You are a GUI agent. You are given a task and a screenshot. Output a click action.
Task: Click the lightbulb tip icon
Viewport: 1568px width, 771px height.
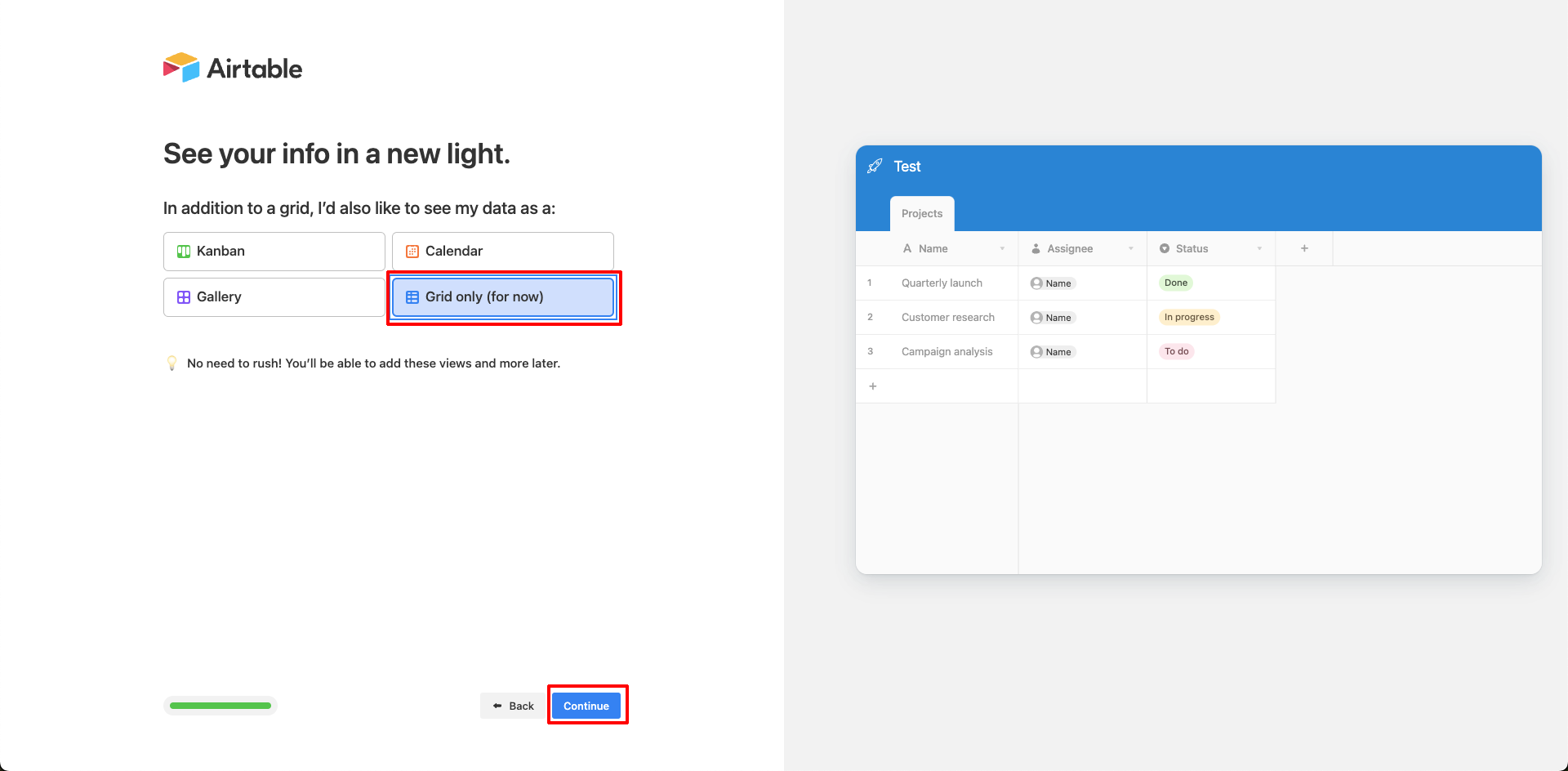(171, 363)
